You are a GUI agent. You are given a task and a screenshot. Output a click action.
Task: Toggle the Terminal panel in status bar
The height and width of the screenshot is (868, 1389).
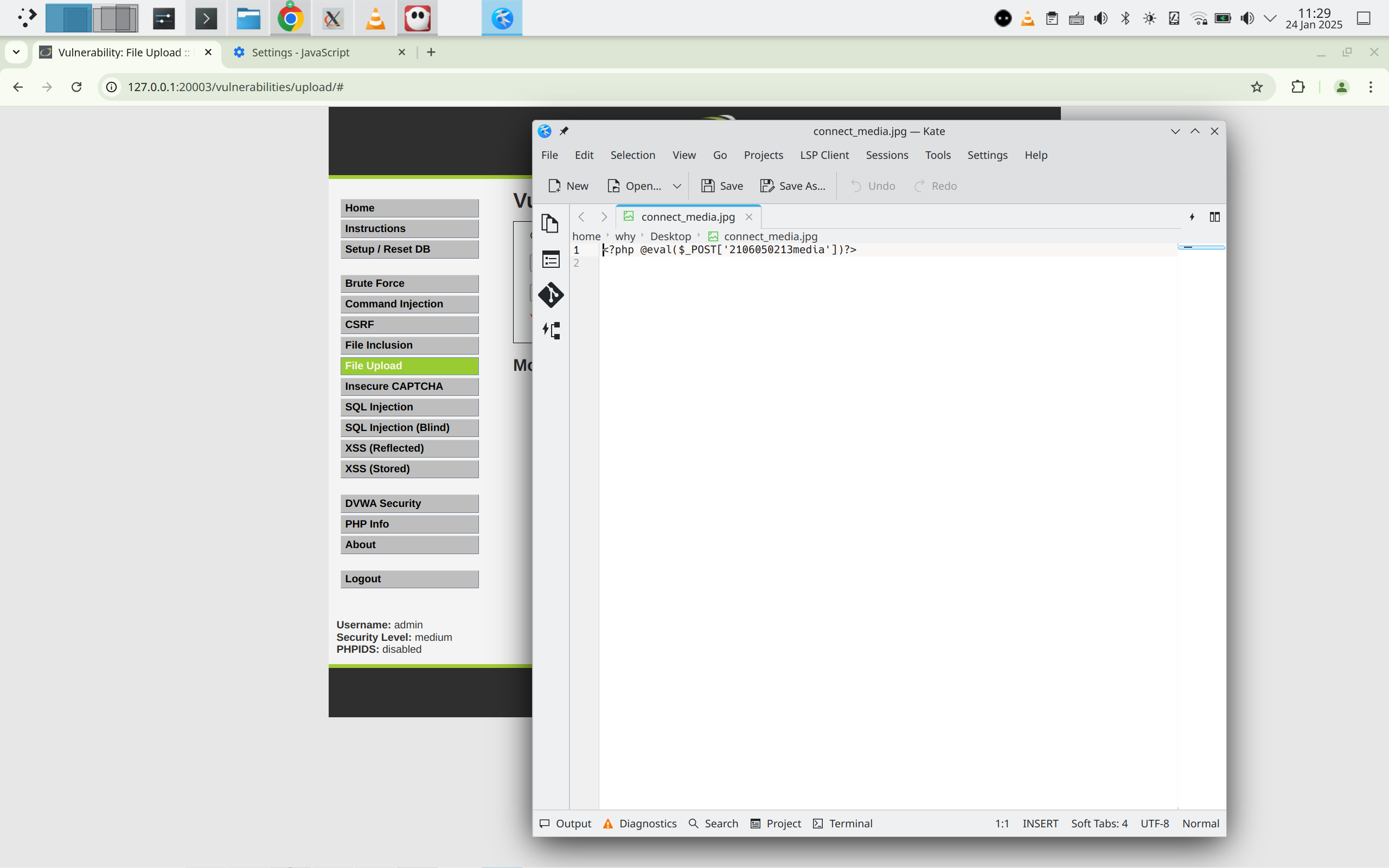[842, 823]
